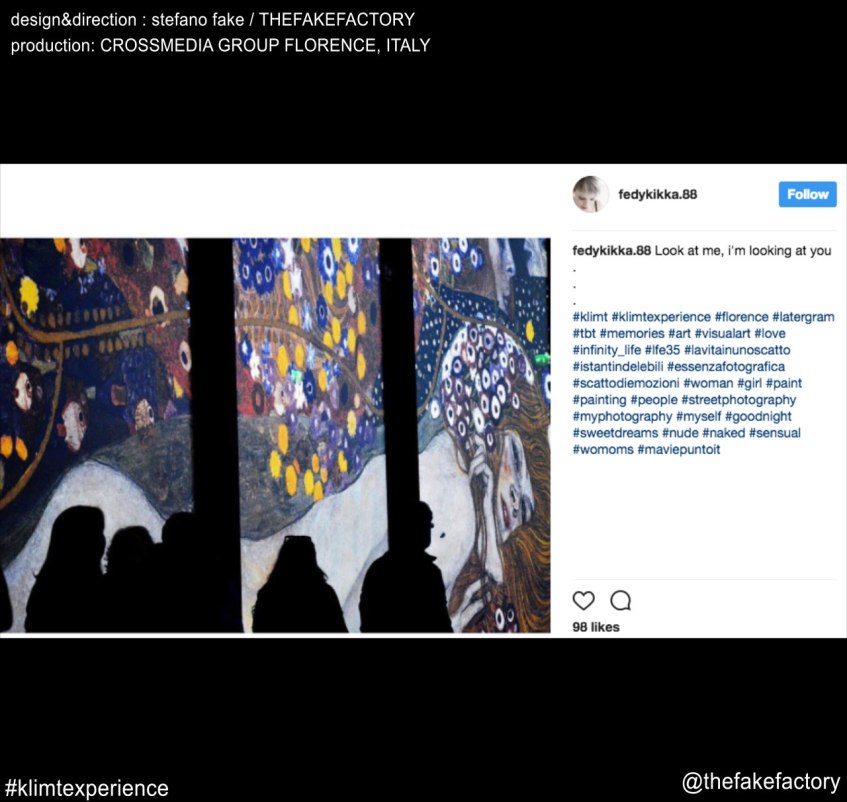
Task: Open the #klimt hashtag
Action: point(590,317)
